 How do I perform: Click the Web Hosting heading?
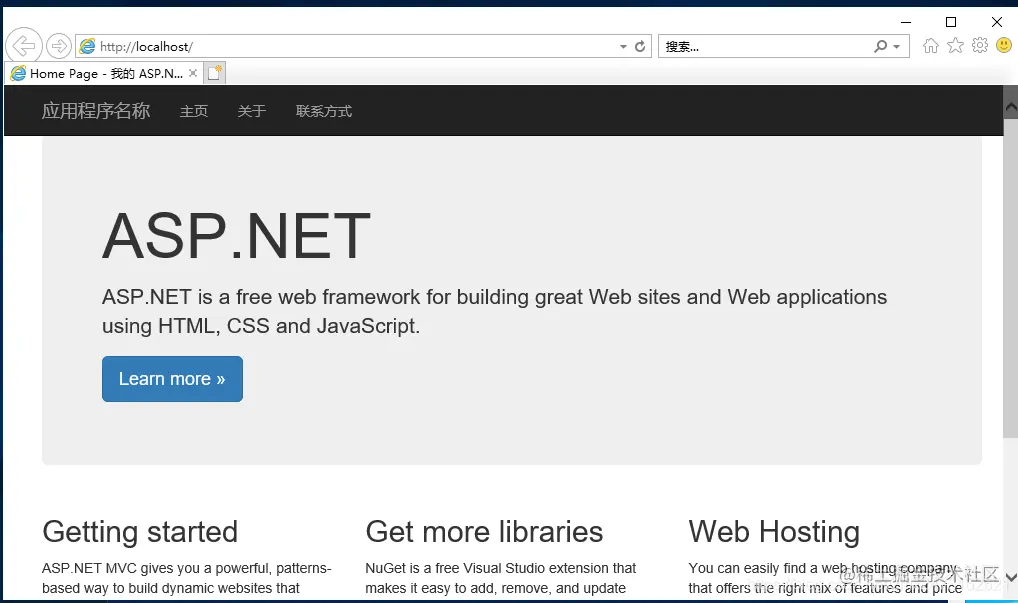click(x=774, y=532)
